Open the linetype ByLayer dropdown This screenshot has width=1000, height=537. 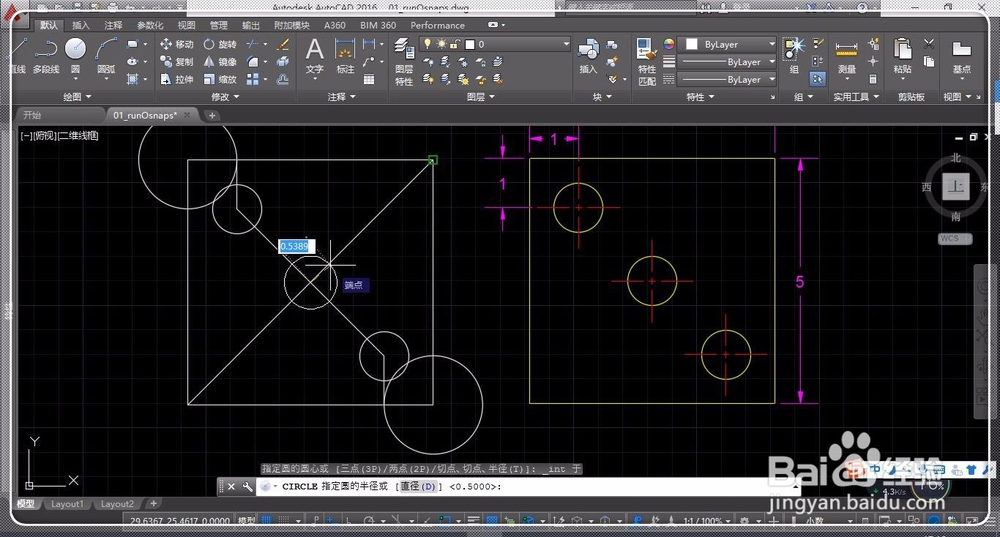tap(728, 80)
